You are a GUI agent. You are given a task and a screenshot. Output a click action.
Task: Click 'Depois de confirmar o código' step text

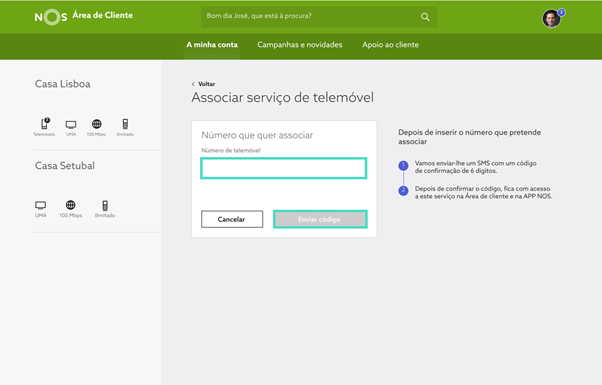pos(483,192)
